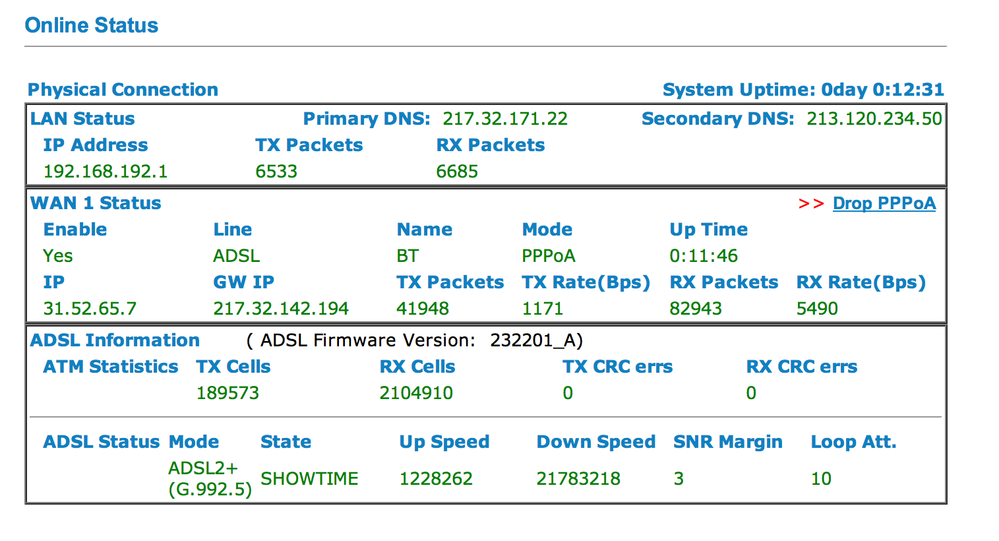Screen dimensions: 999x541
Task: Click Up Speed value 1228262
Action: [x=436, y=479]
